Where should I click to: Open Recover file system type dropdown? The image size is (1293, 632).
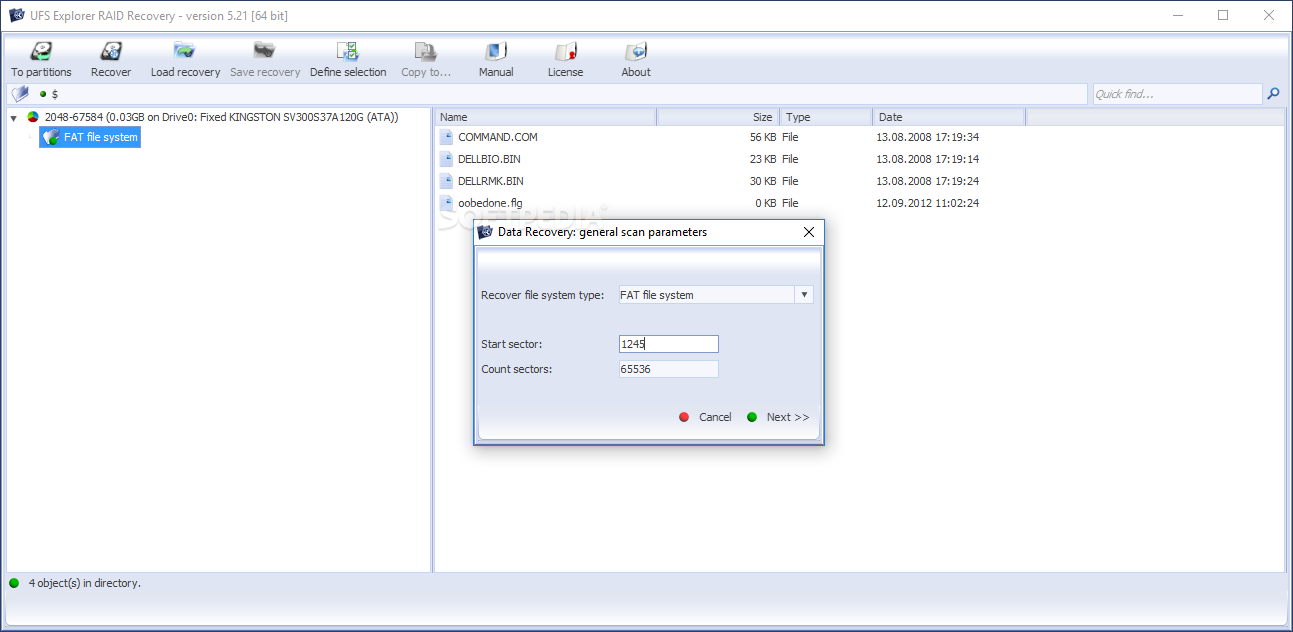click(716, 295)
